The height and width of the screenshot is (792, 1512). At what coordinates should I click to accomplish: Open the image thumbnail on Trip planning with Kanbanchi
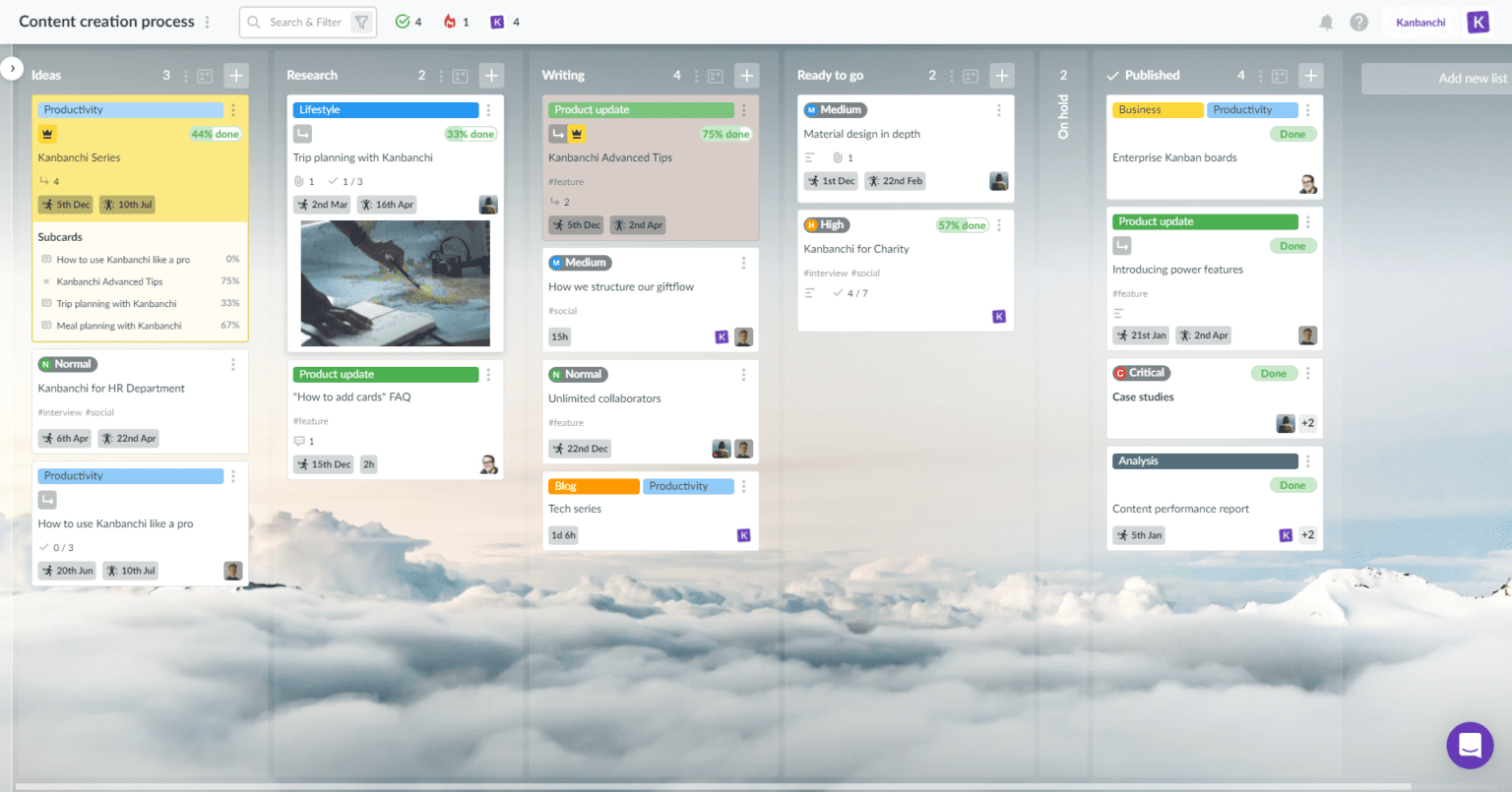point(396,283)
